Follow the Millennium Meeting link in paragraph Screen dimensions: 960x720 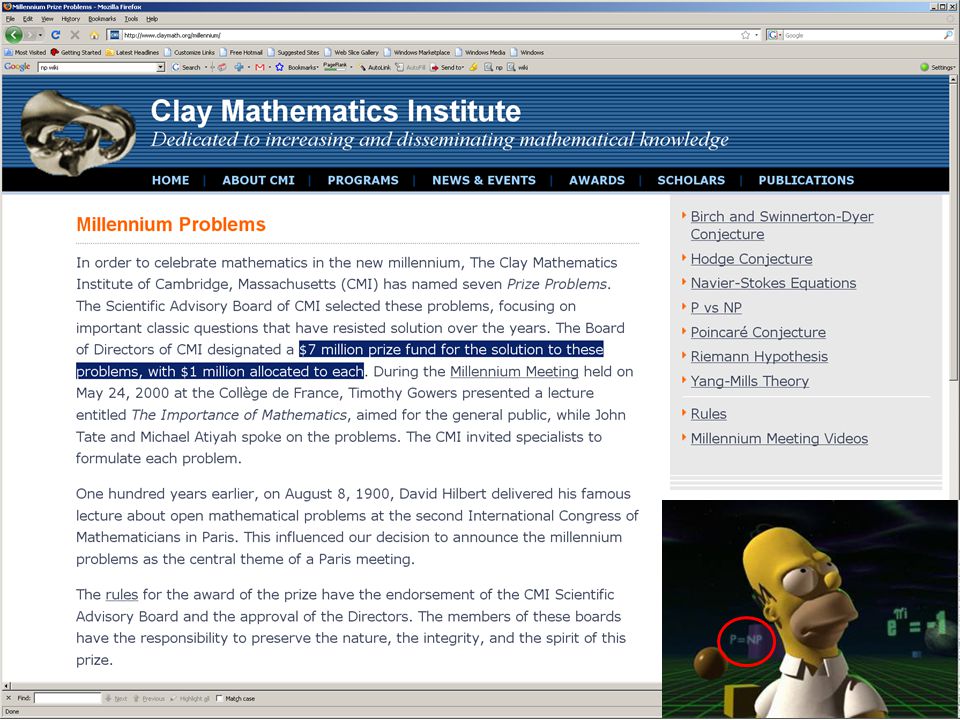pos(514,372)
